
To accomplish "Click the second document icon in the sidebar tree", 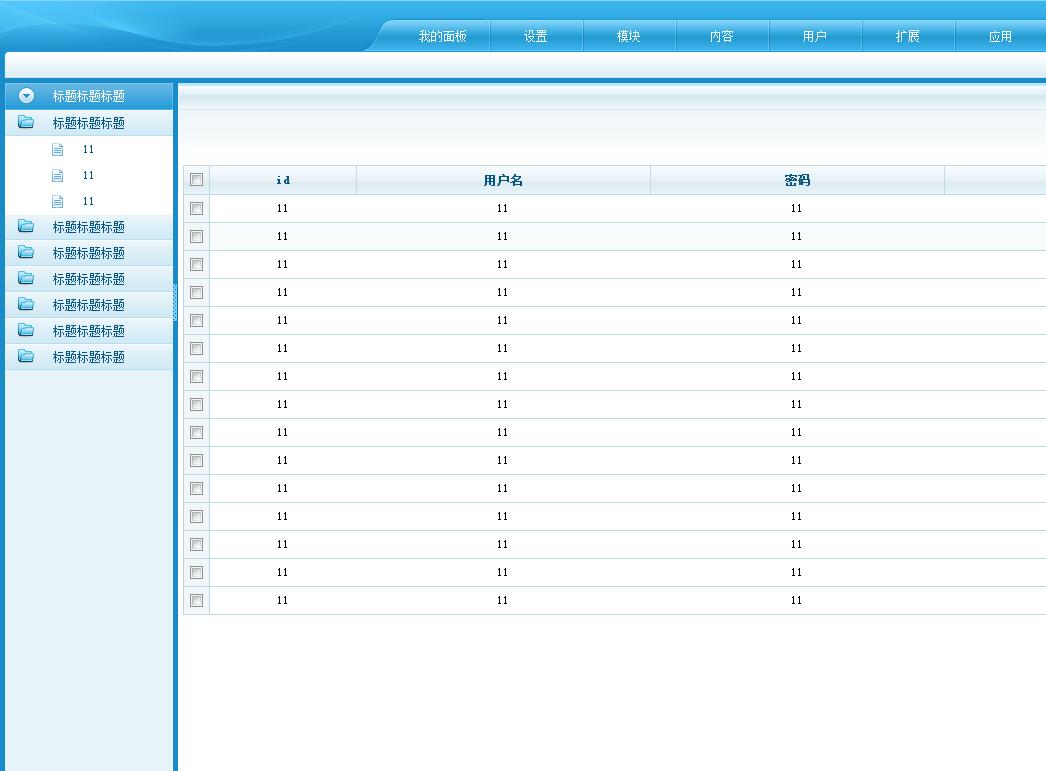I will tap(57, 176).
